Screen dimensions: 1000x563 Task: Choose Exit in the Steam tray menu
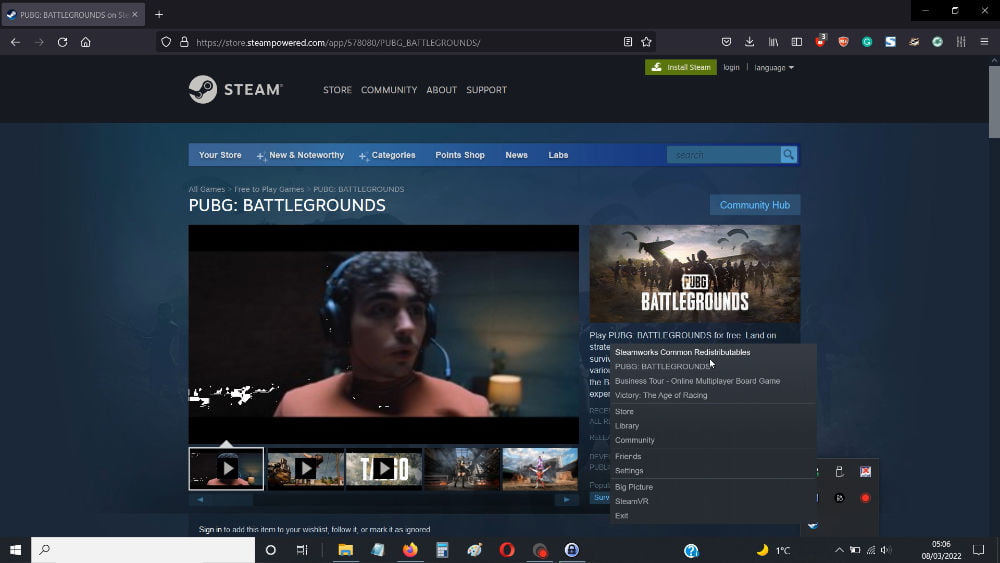713,516
